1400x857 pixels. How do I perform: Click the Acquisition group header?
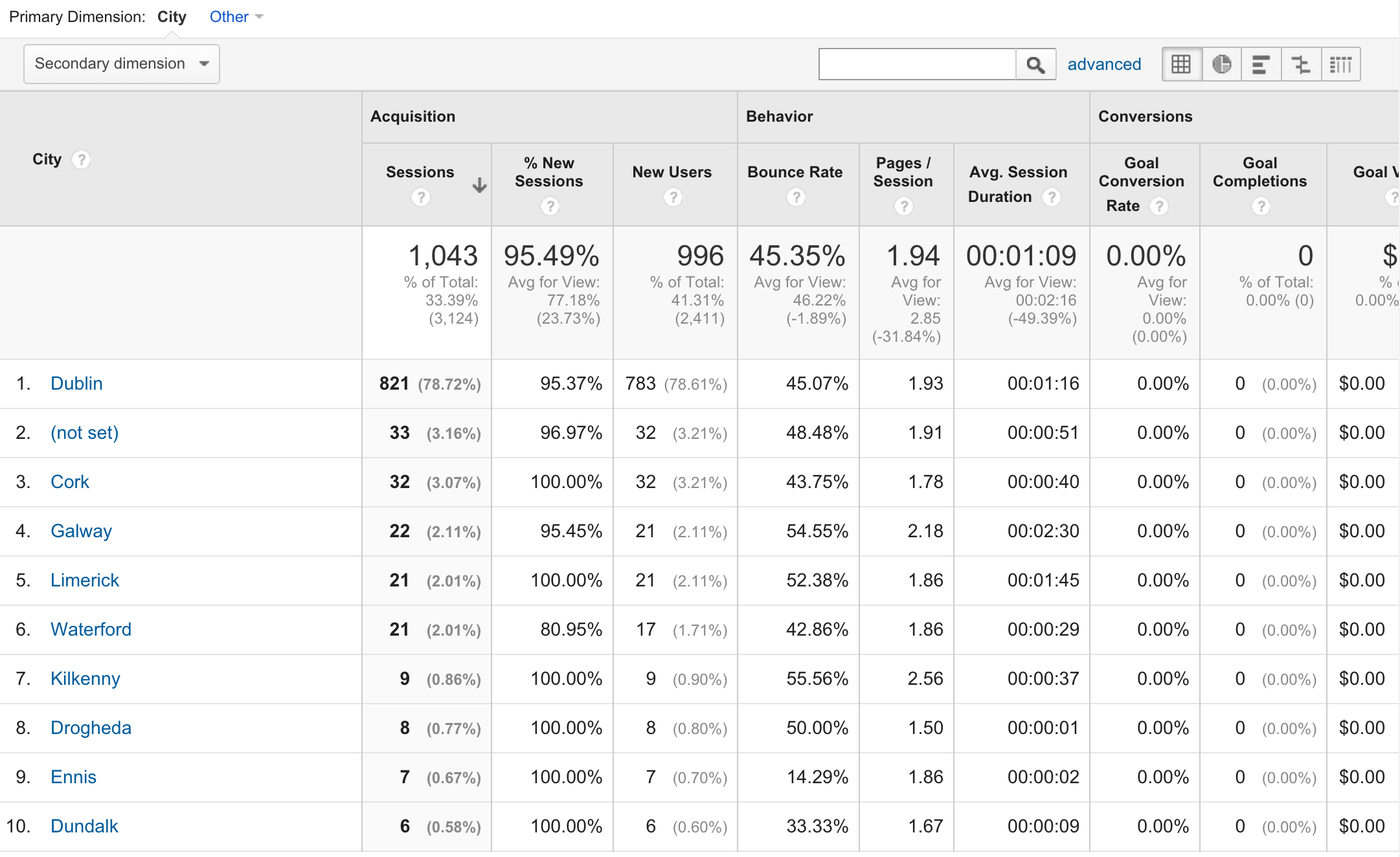pos(413,117)
